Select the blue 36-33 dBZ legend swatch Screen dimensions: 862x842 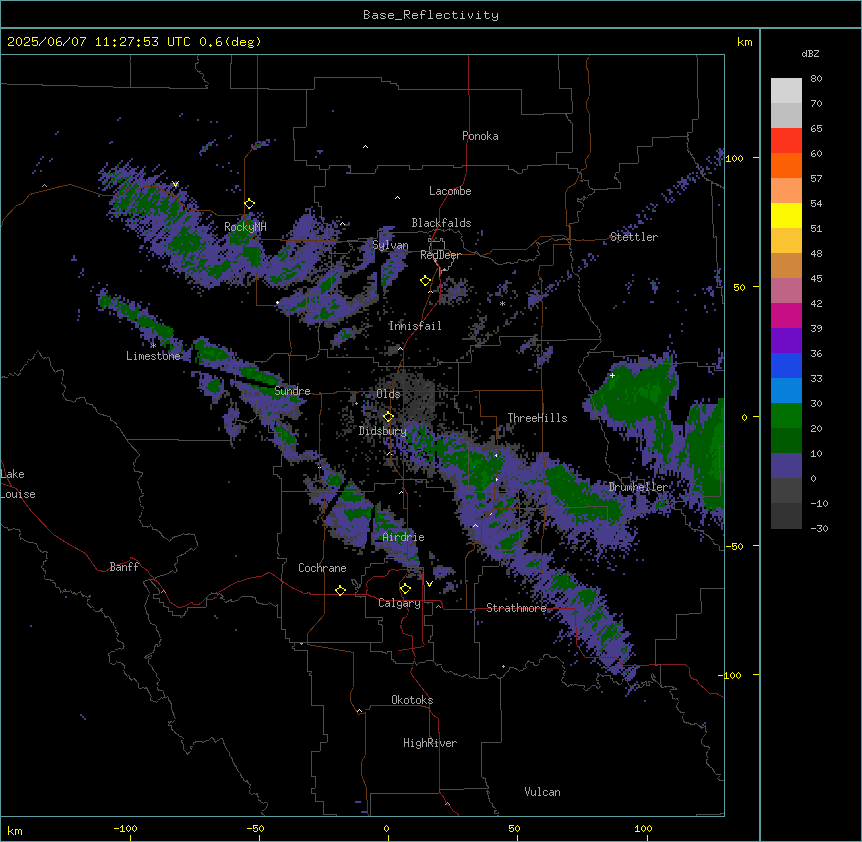click(x=786, y=365)
